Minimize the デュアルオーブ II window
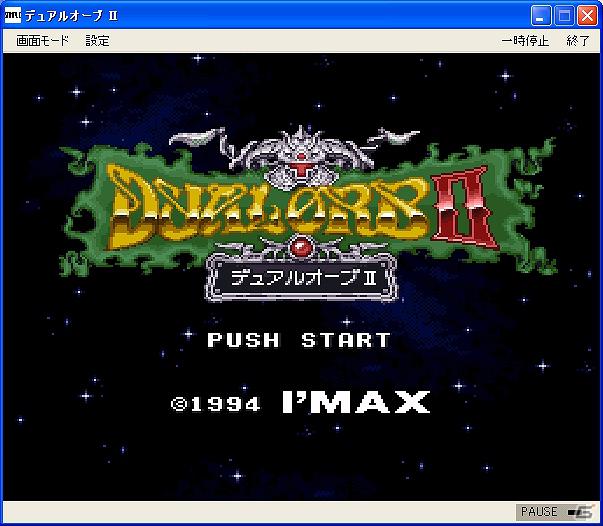603x526 pixels. pyautogui.click(x=541, y=16)
